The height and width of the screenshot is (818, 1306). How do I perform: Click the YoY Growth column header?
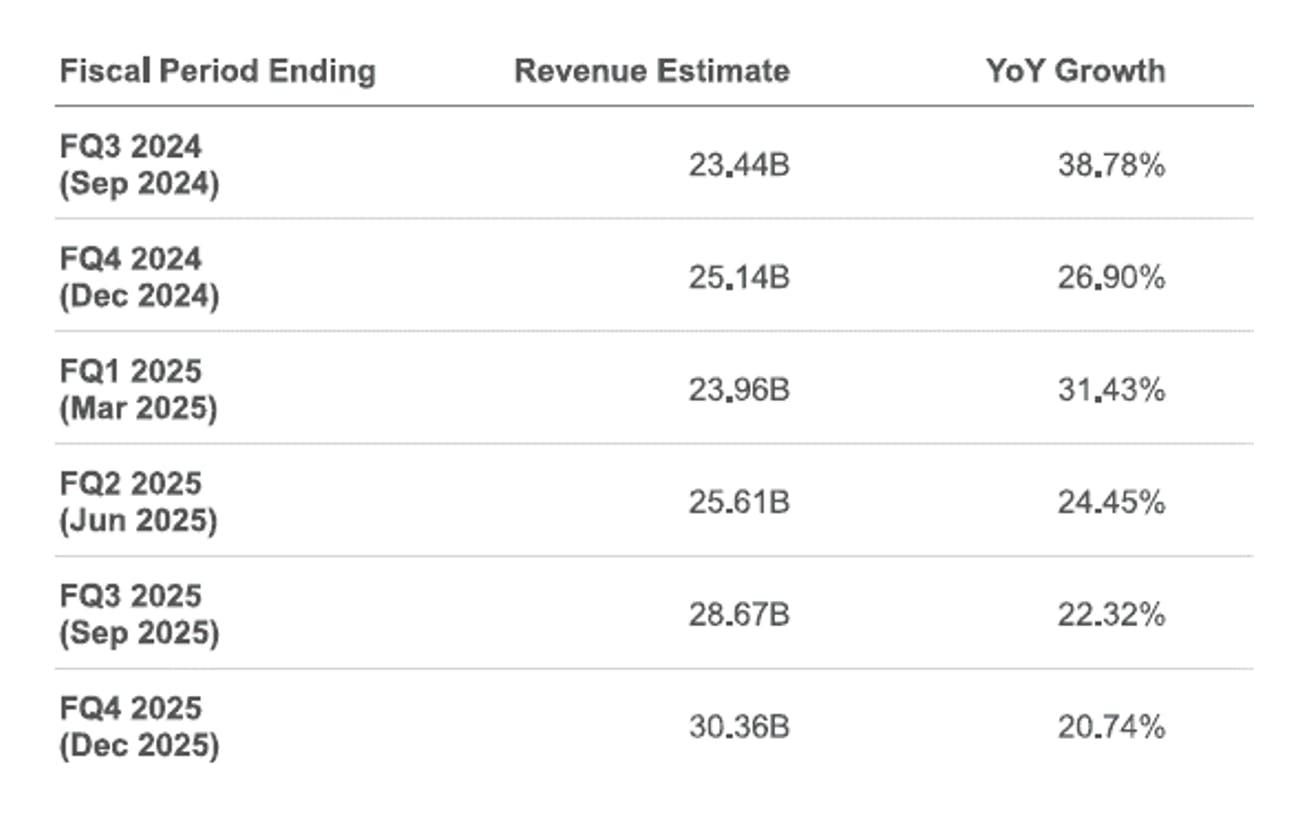pos(1075,71)
